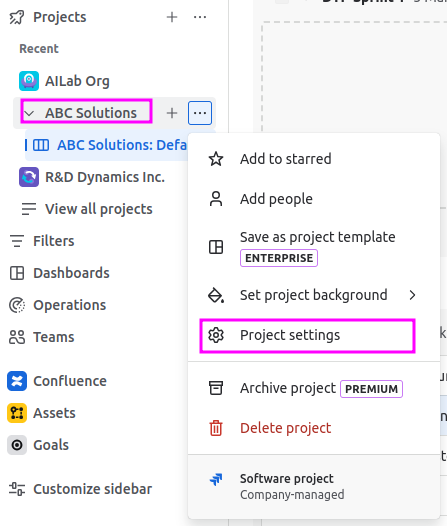Click the plus icon next to Projects
The height and width of the screenshot is (526, 447).
coord(172,17)
